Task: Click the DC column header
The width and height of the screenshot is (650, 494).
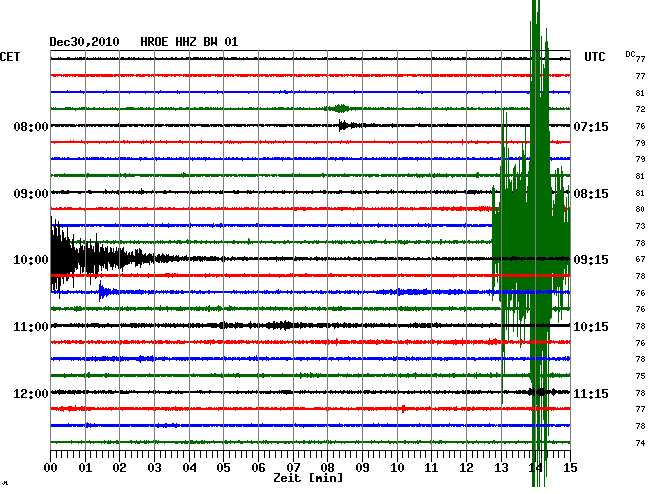Action: click(x=630, y=54)
